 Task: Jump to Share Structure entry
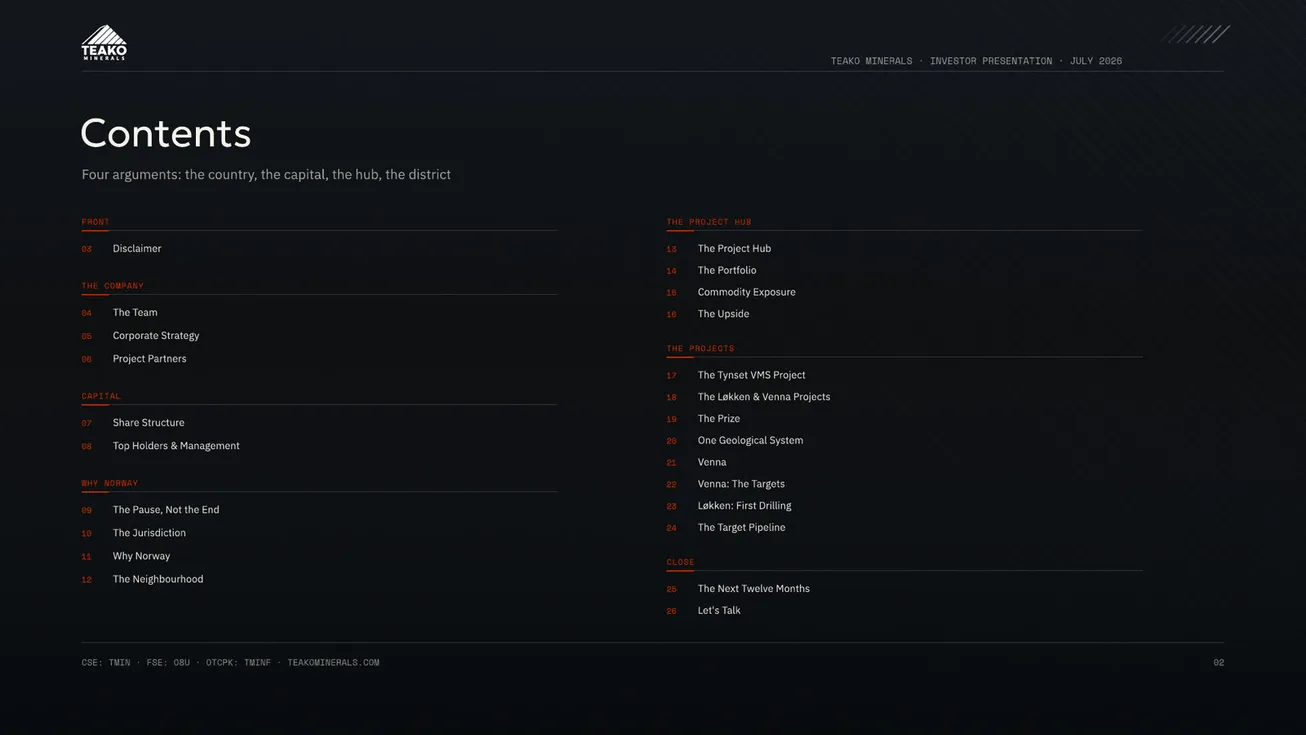[149, 423]
